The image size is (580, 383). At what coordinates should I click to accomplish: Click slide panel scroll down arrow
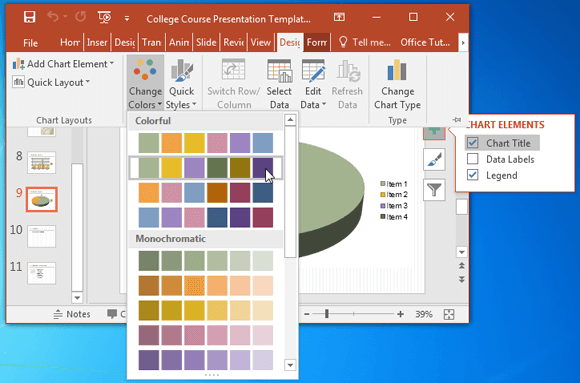(77, 298)
